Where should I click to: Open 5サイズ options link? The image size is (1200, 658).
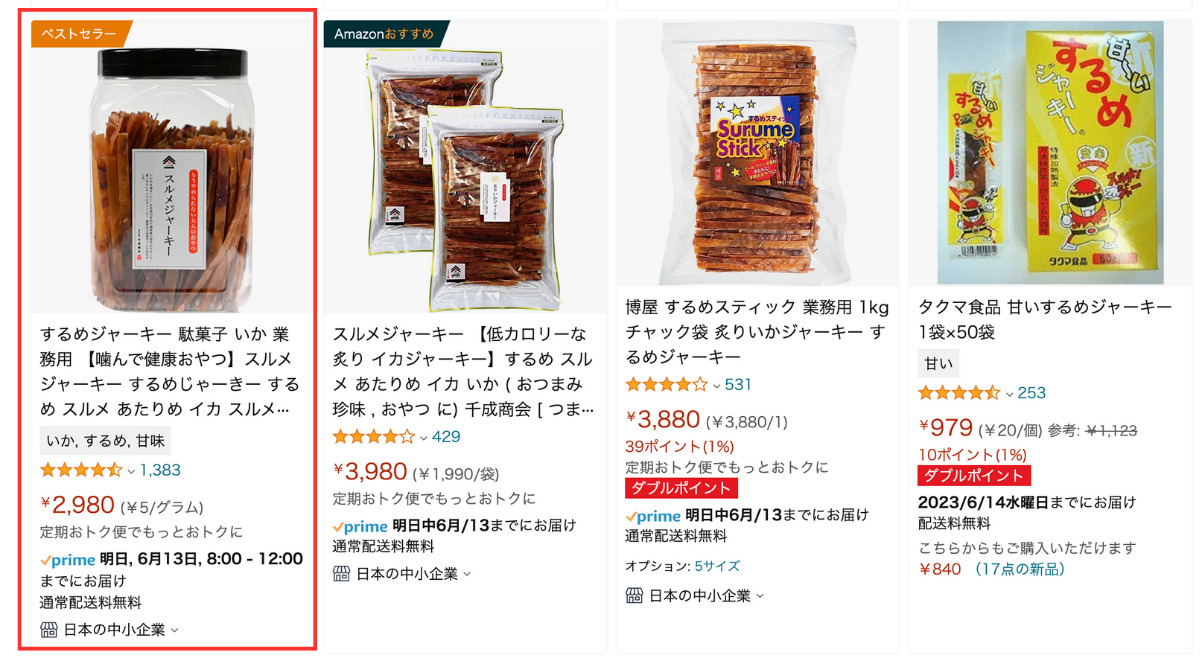(x=717, y=566)
